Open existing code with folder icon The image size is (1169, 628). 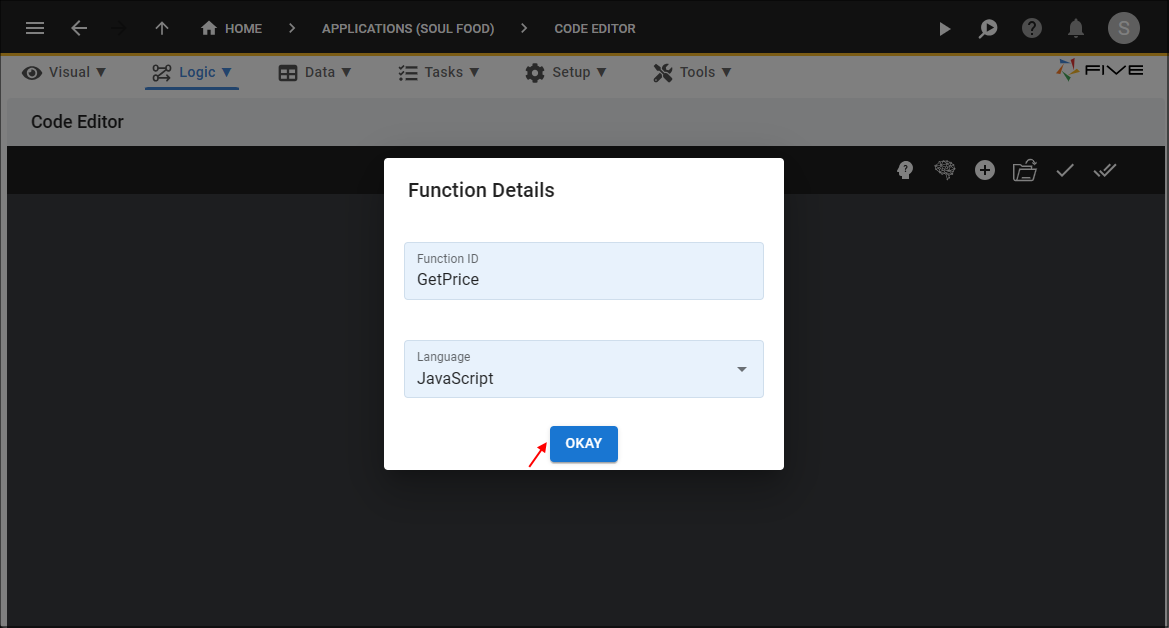coord(1025,170)
